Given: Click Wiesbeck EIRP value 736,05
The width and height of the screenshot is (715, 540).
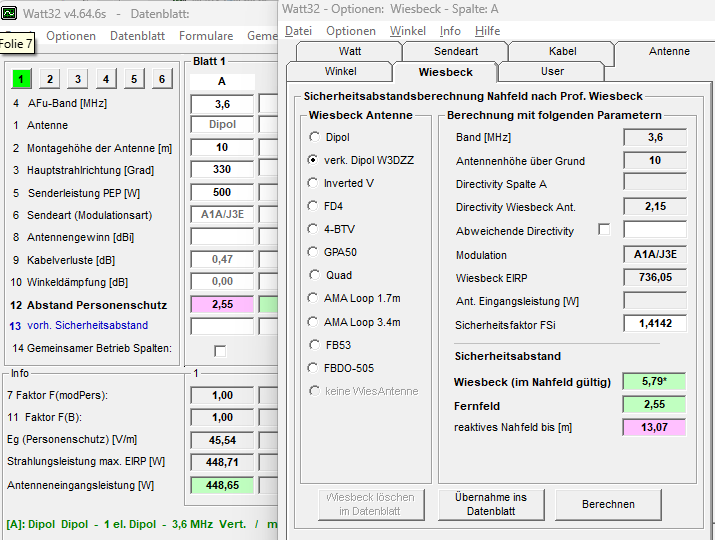Looking at the screenshot, I should pos(655,277).
